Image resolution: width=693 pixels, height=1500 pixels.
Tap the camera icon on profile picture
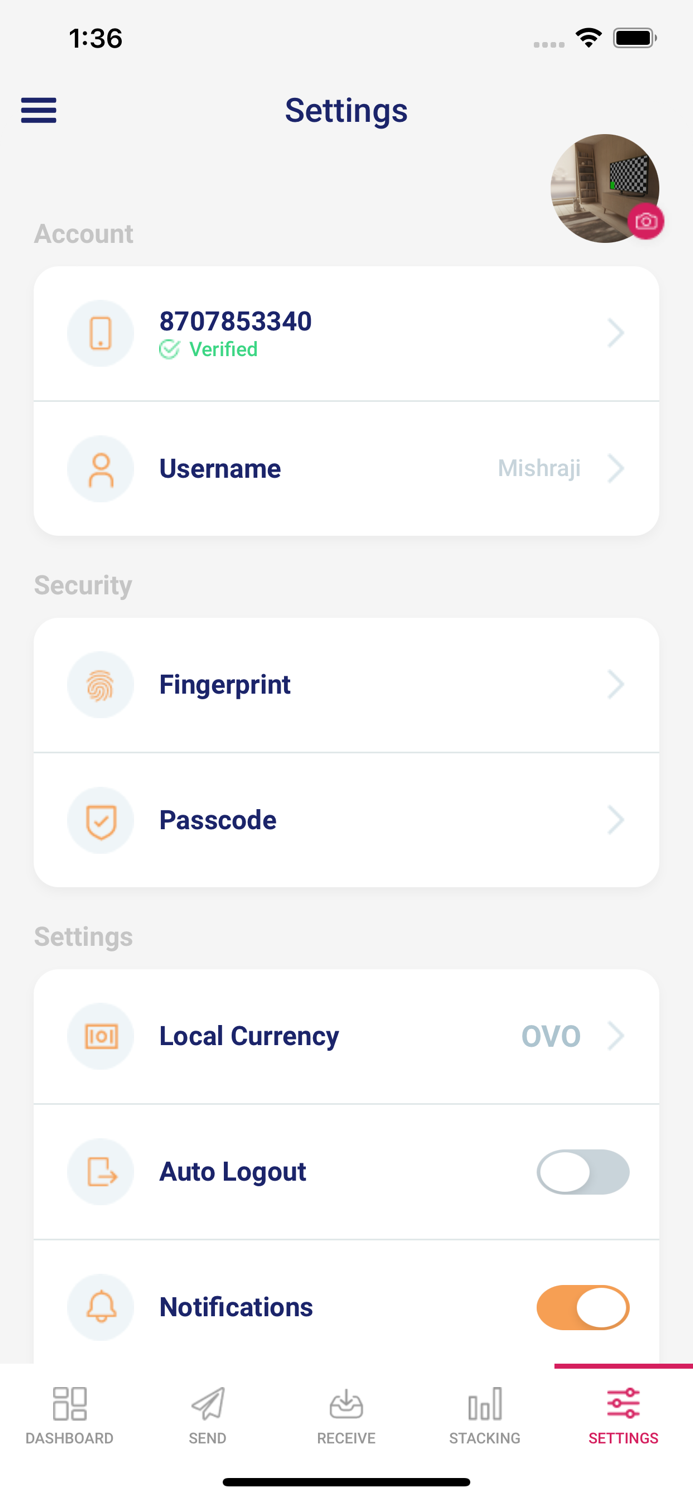[646, 222]
